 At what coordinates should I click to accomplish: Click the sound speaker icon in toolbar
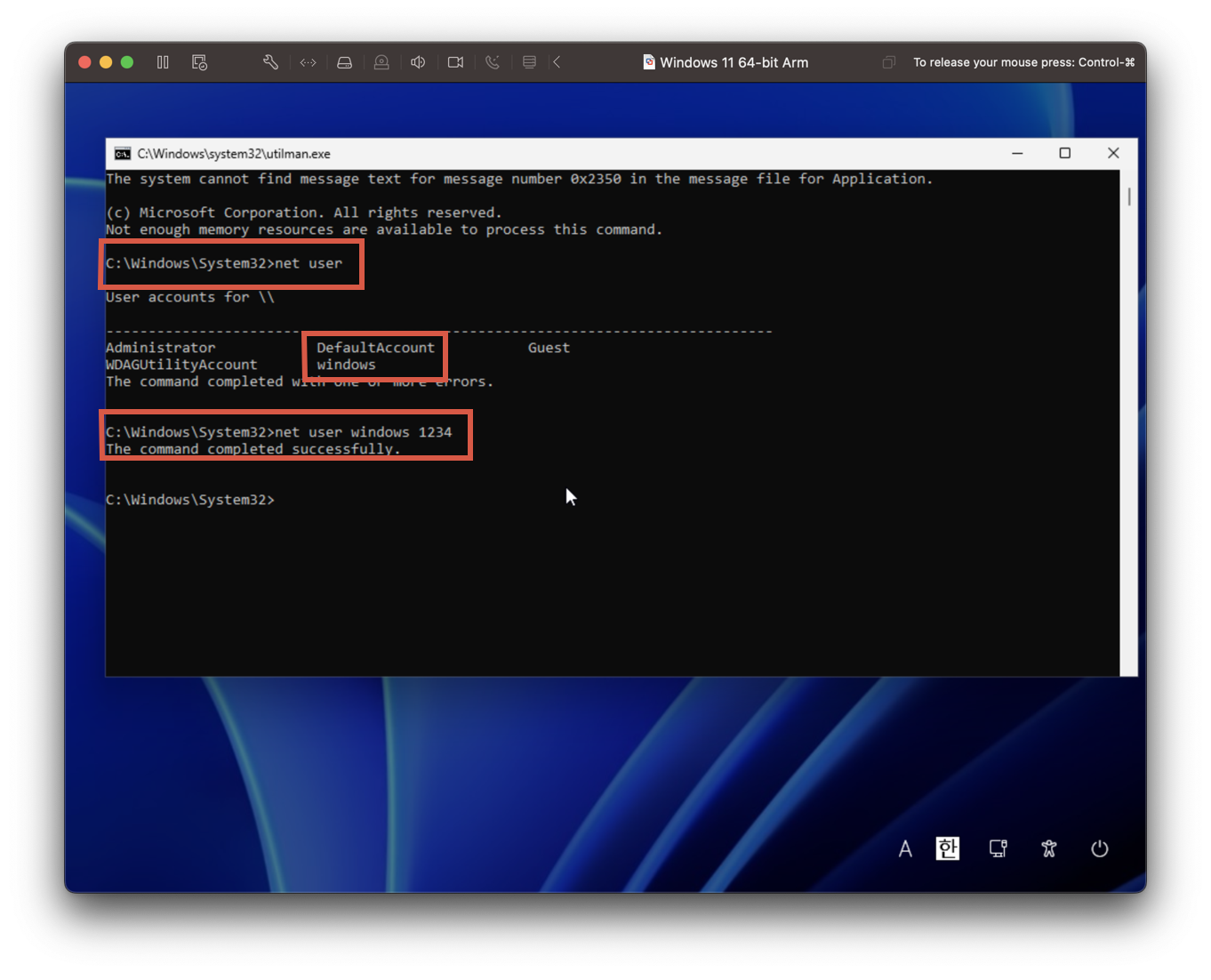click(418, 62)
